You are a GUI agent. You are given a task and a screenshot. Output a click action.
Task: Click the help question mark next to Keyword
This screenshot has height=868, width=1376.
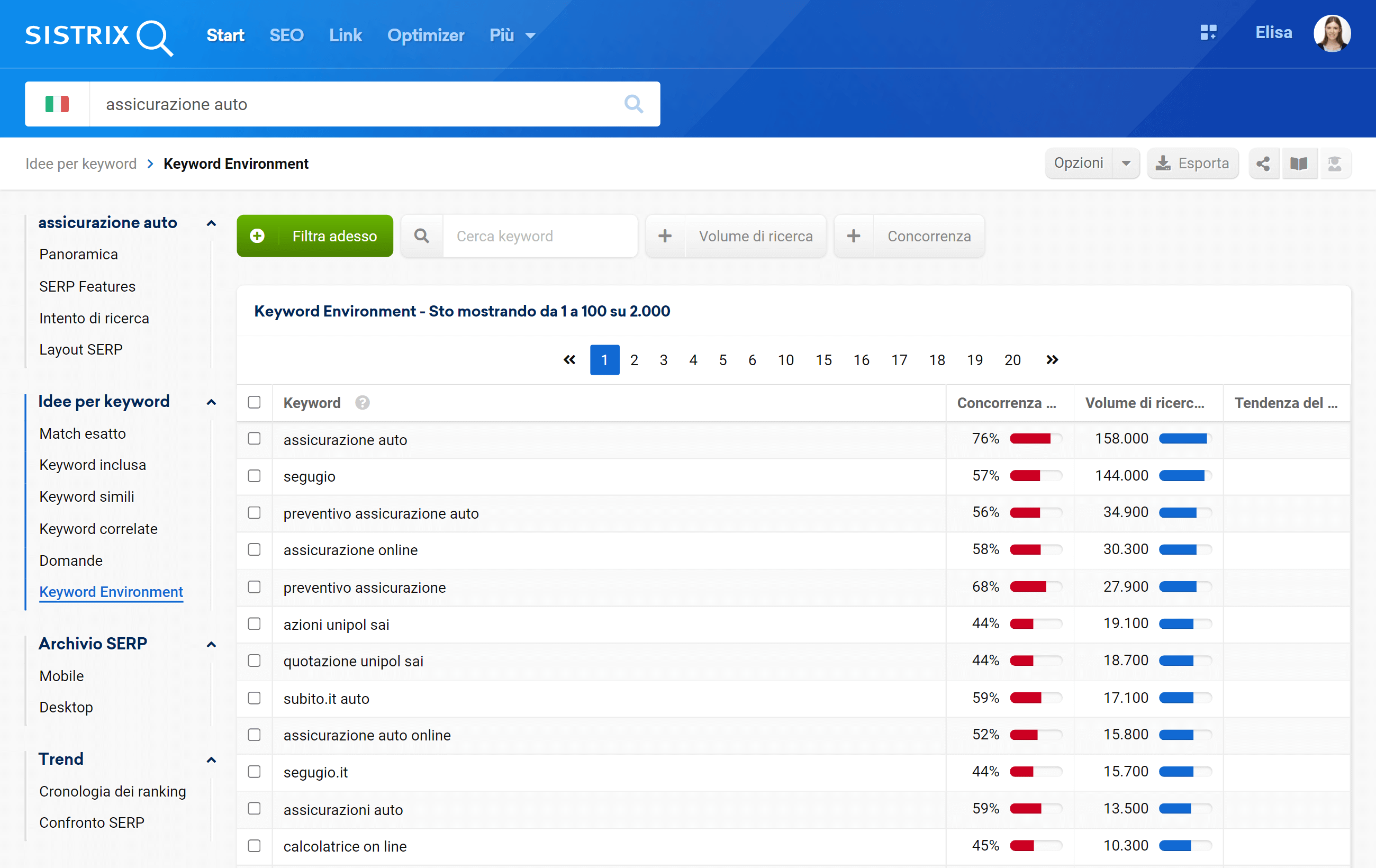363,403
